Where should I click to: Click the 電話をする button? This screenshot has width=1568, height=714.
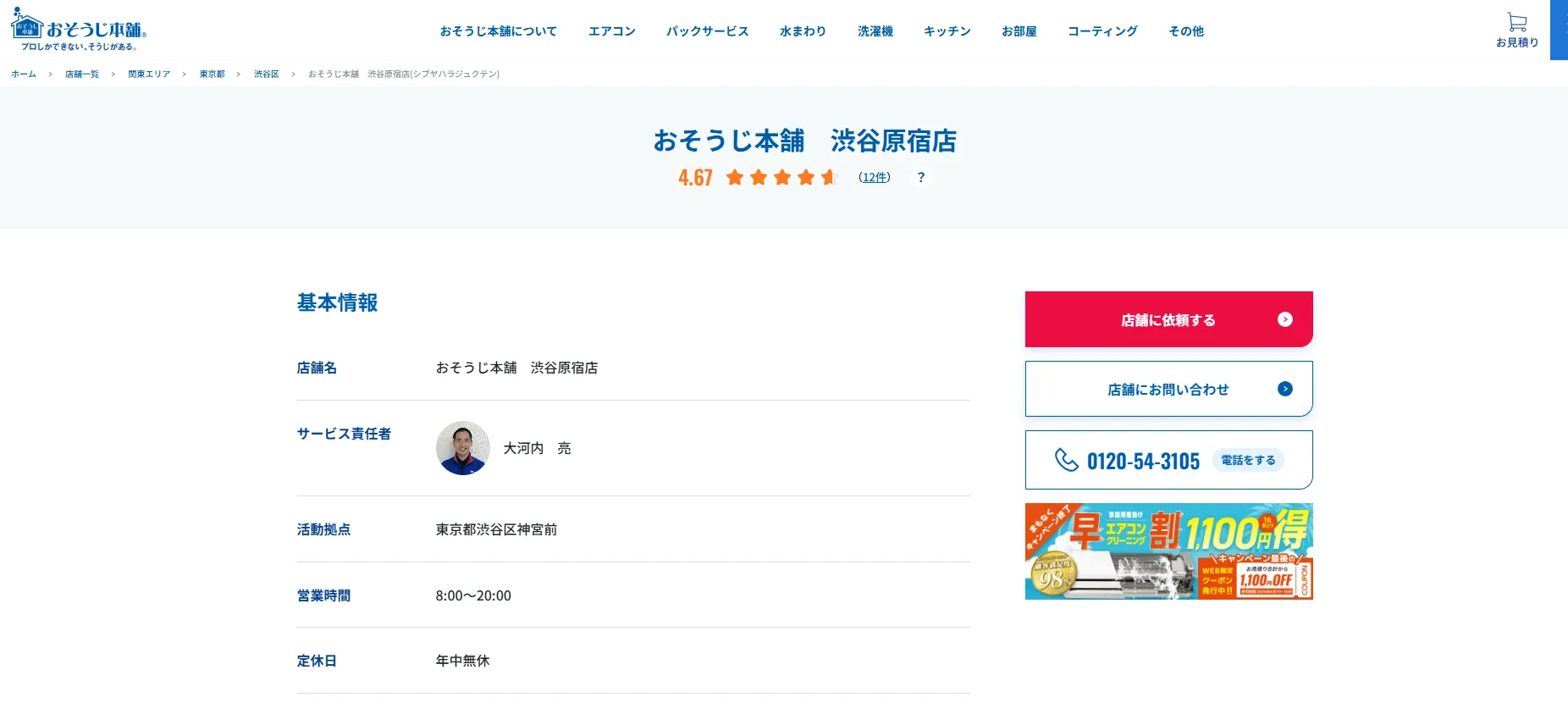[1249, 460]
